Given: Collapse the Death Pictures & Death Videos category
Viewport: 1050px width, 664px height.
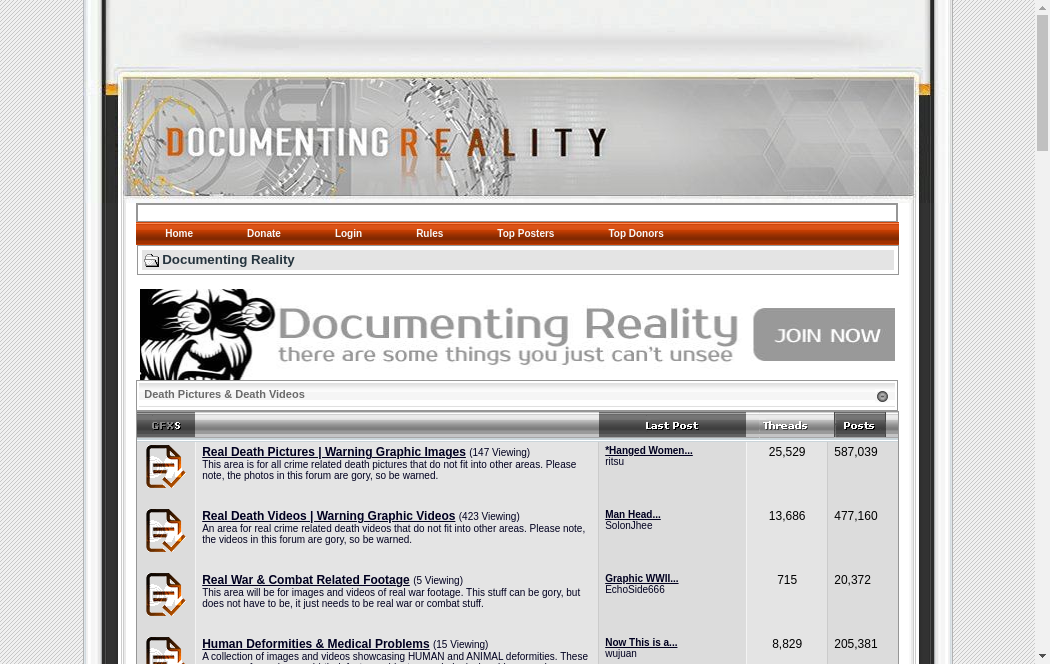Looking at the screenshot, I should click(882, 397).
